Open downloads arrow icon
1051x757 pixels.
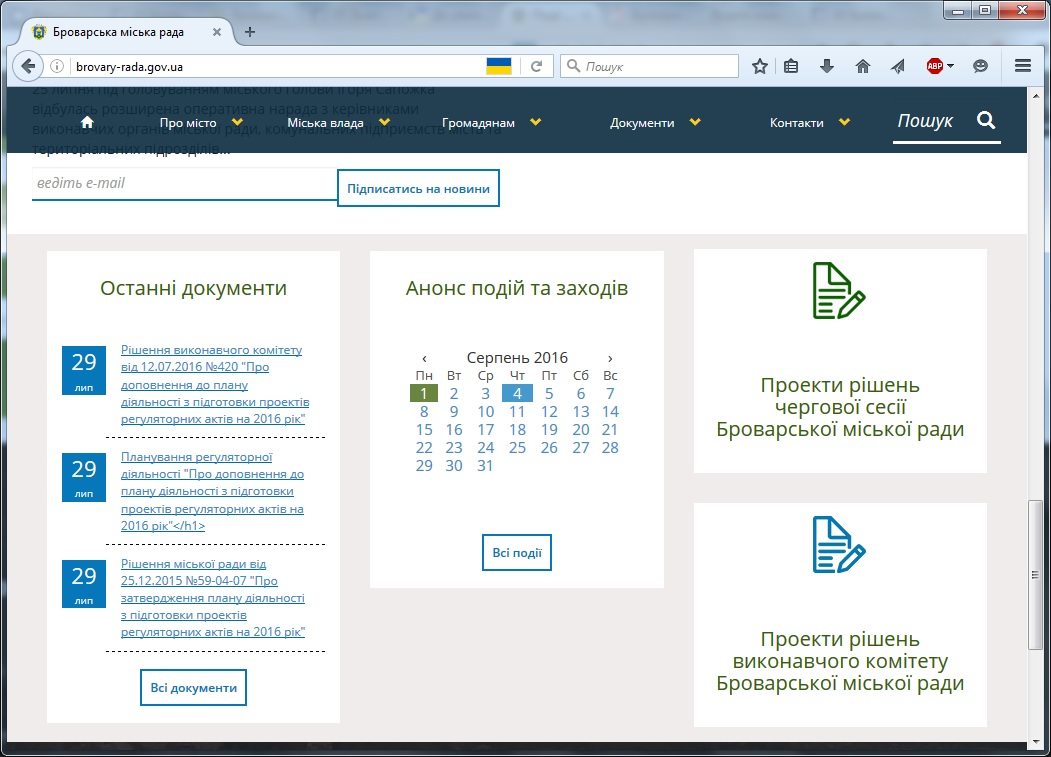pos(827,66)
